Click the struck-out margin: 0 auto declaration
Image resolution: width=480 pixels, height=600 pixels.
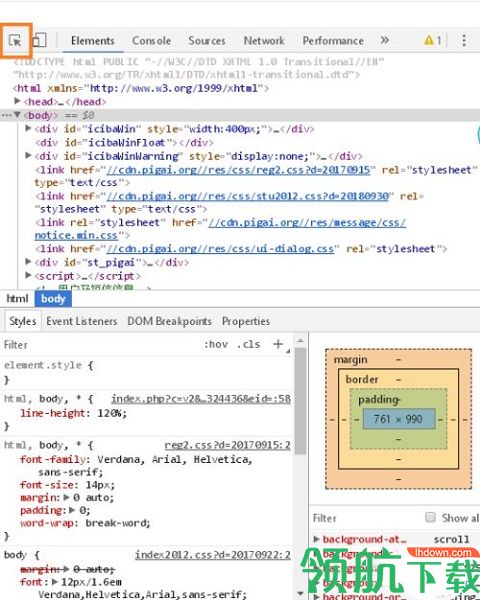click(67, 569)
